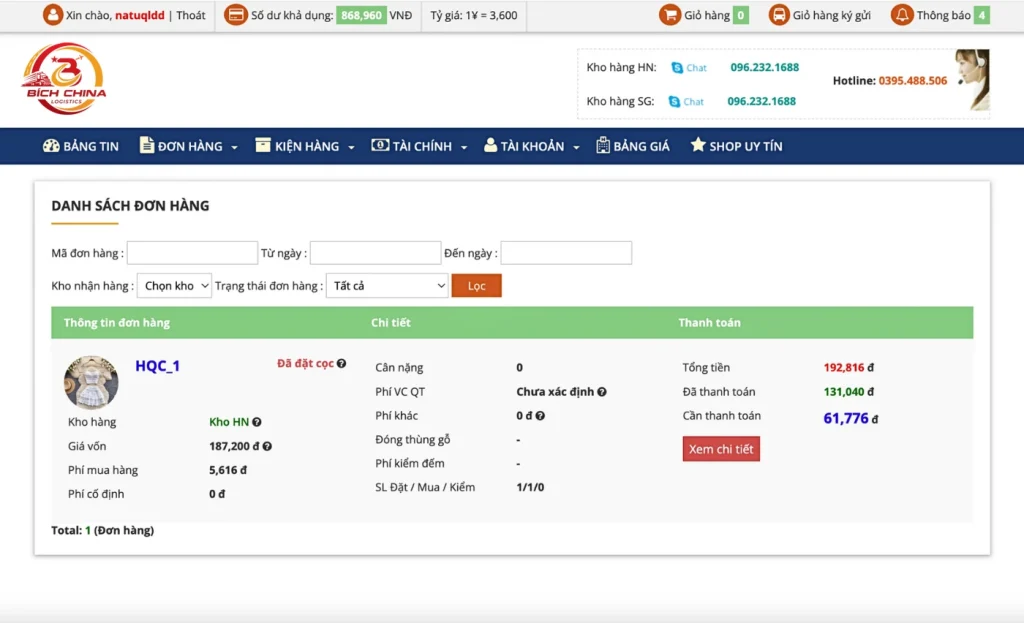The image size is (1024, 623).
Task: Click the Bích China Logistics logo
Action: (x=64, y=79)
